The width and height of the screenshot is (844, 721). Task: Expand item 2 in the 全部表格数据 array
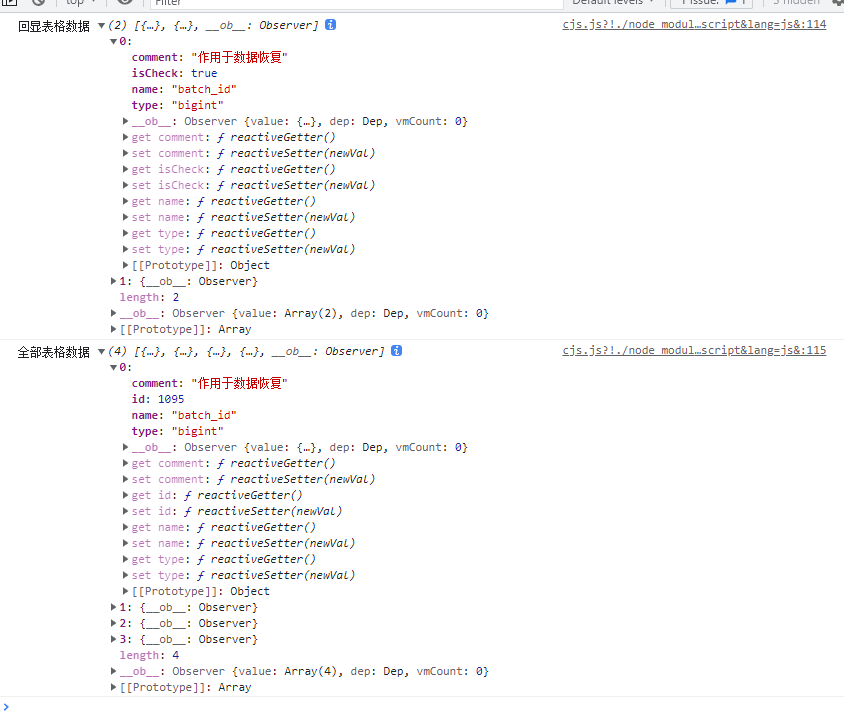[113, 623]
